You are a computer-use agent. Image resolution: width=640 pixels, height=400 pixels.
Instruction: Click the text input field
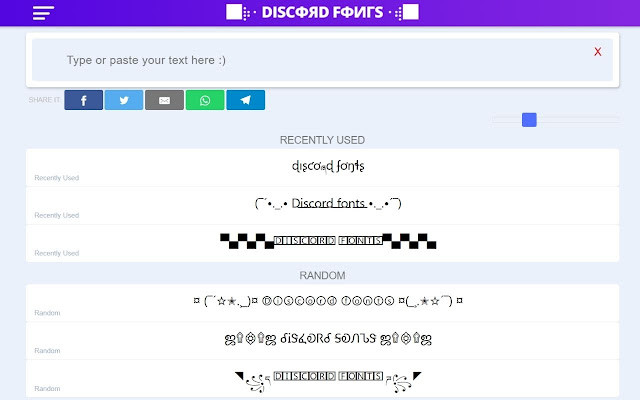coord(322,60)
